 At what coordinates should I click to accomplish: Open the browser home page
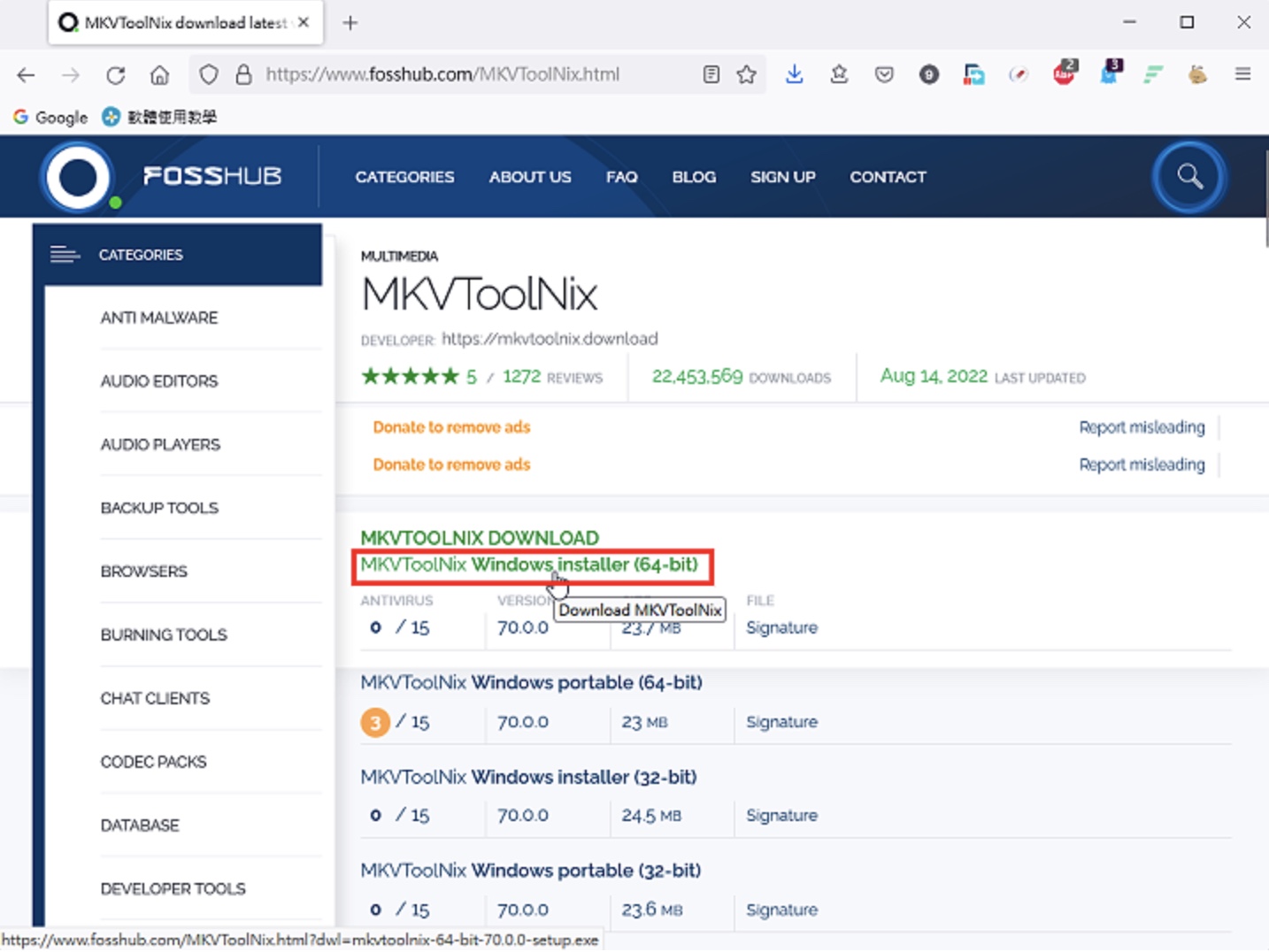click(x=159, y=75)
